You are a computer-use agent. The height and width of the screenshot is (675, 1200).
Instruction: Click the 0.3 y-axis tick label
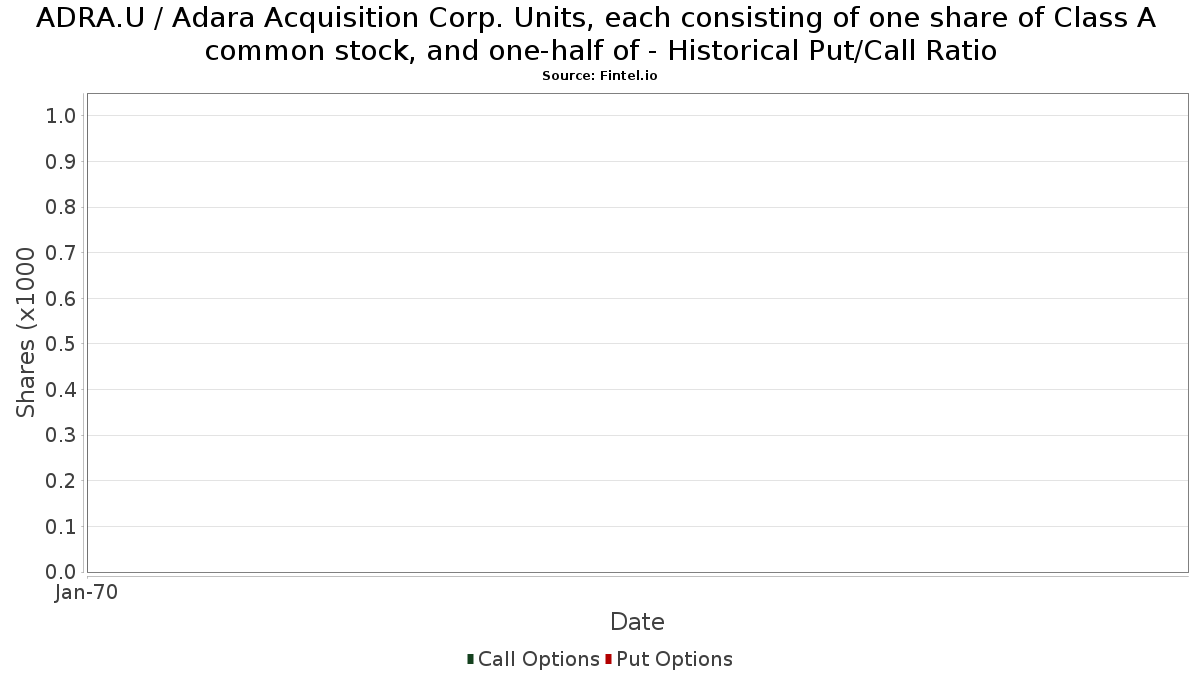[x=61, y=436]
